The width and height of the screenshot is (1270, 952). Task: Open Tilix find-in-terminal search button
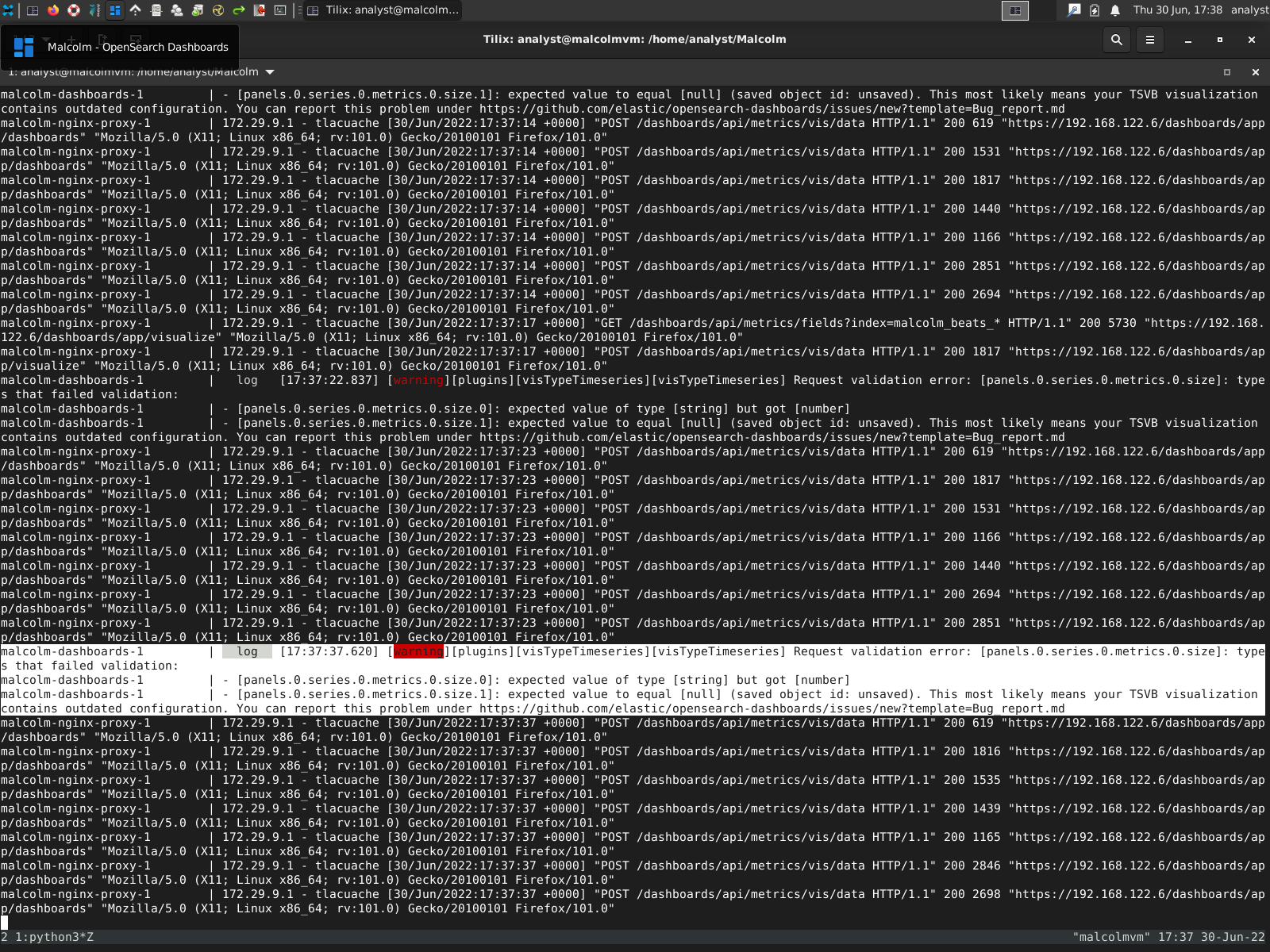click(1117, 40)
